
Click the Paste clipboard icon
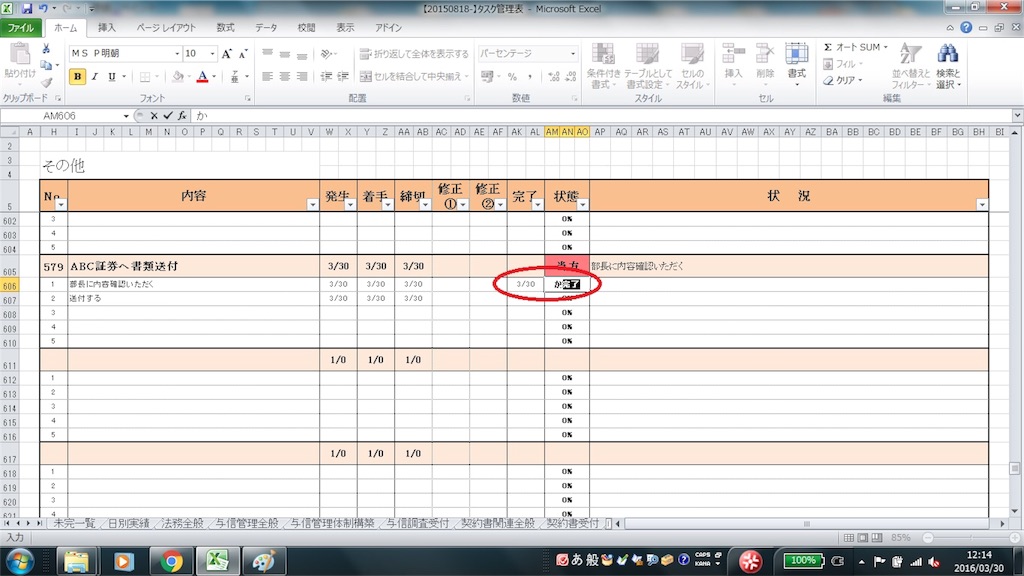pos(19,56)
